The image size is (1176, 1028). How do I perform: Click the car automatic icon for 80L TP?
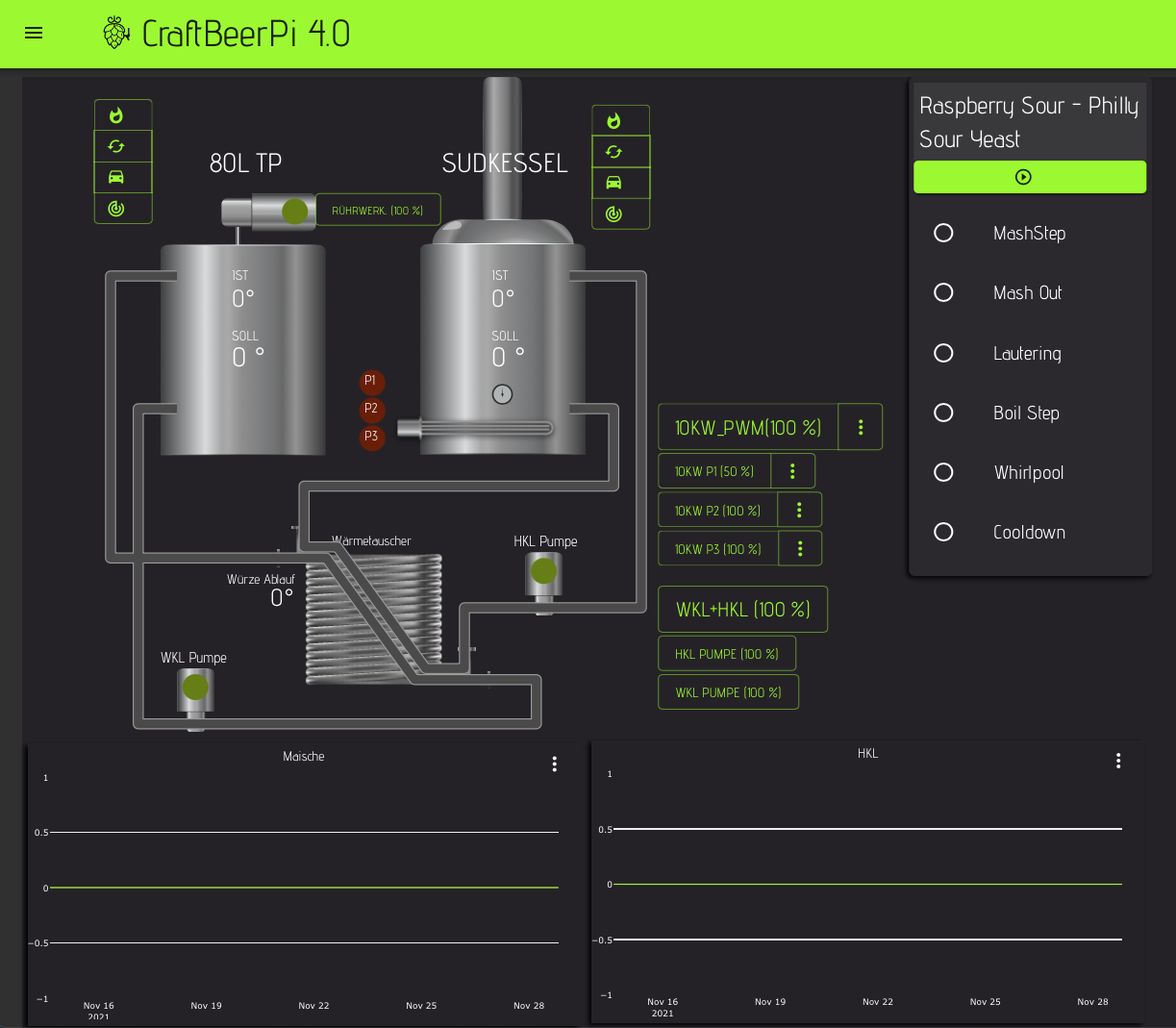[116, 177]
